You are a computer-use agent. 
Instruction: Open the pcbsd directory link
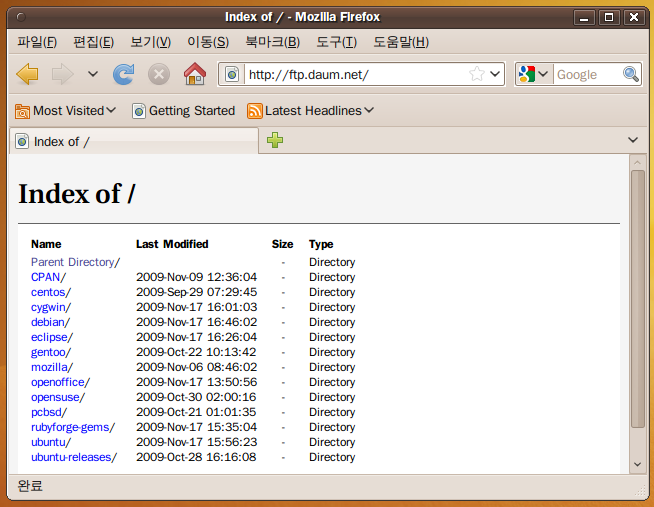point(46,412)
